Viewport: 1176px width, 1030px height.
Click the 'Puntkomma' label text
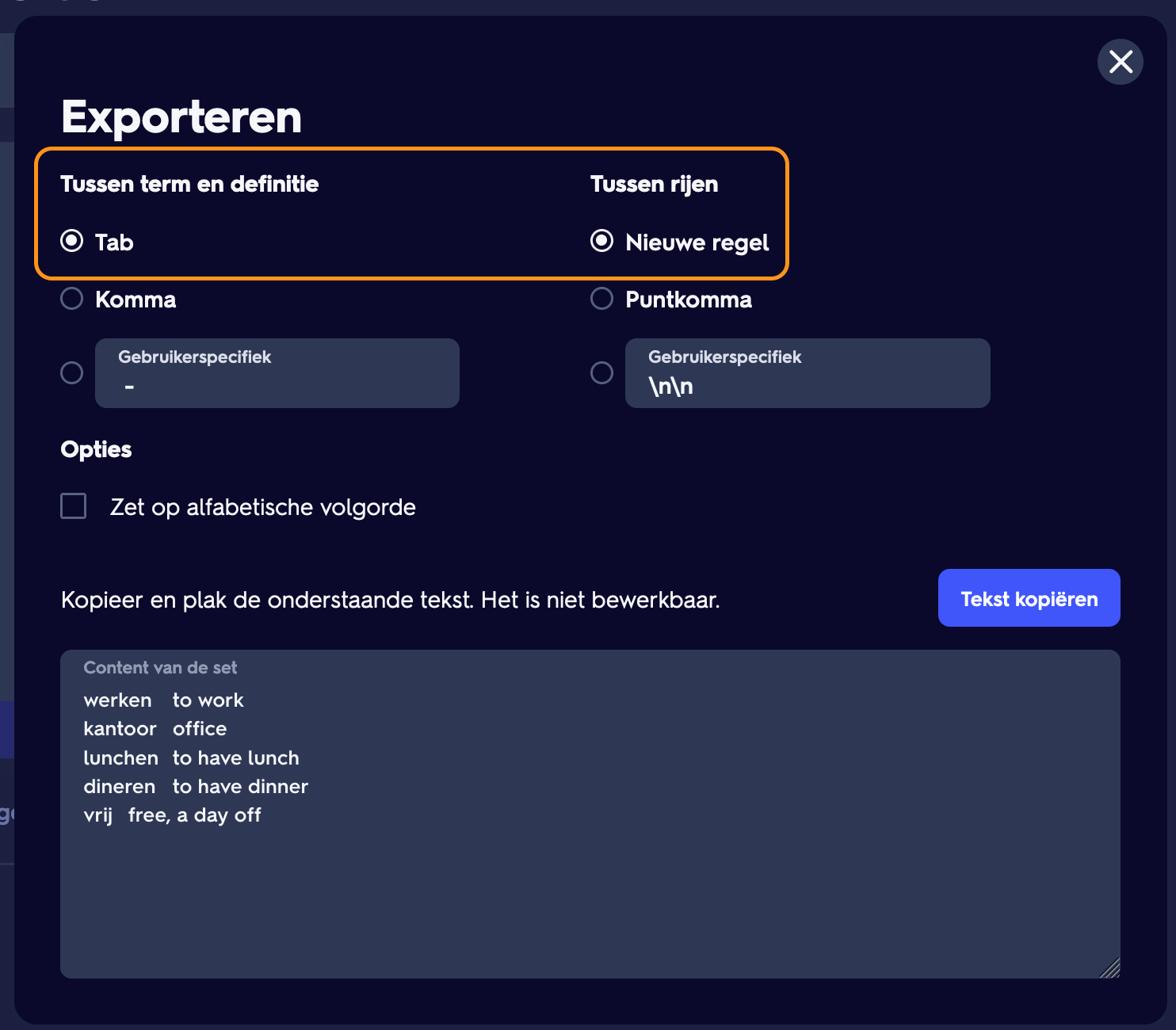tap(689, 299)
